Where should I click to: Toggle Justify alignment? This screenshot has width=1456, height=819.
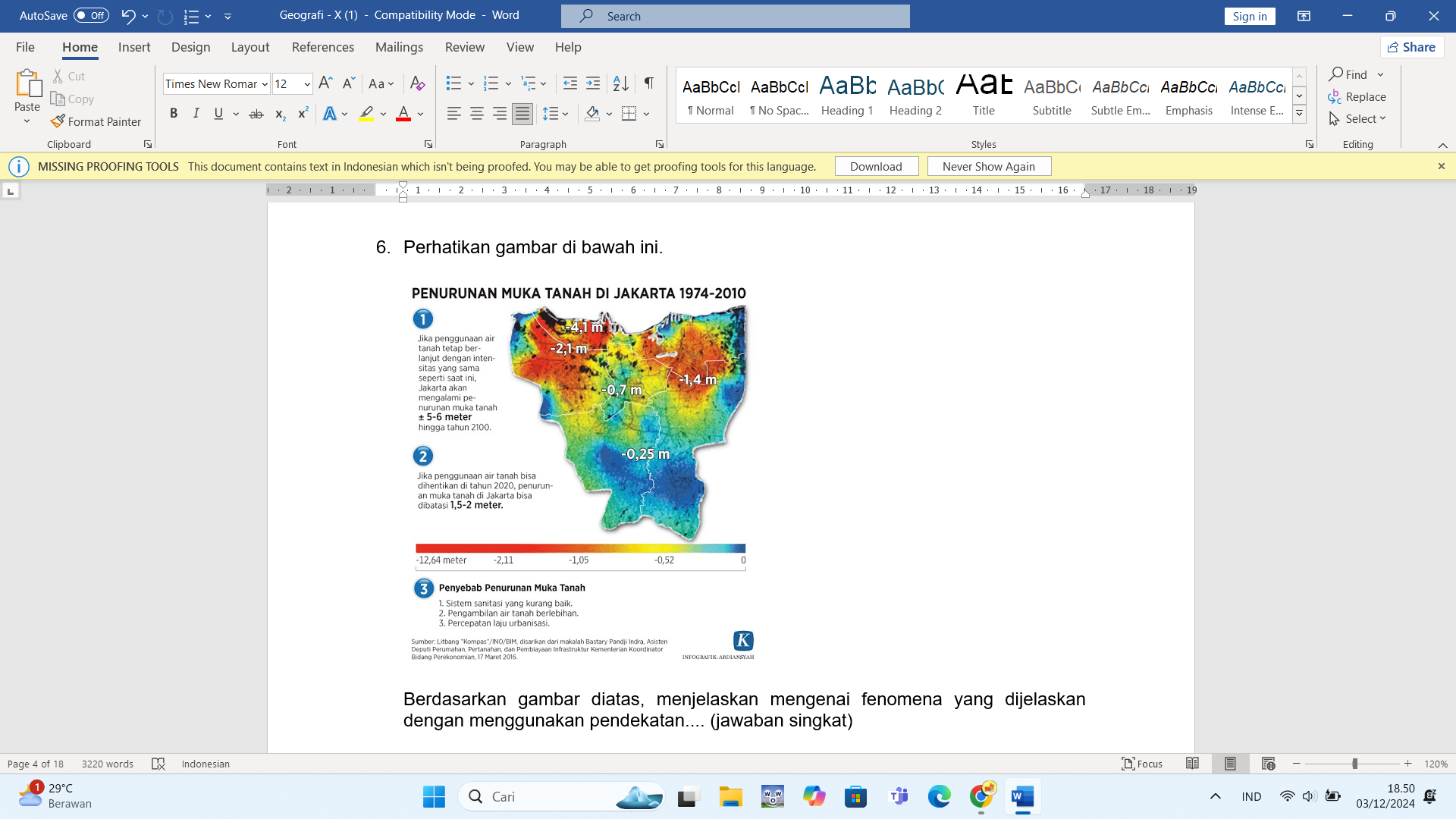[522, 114]
